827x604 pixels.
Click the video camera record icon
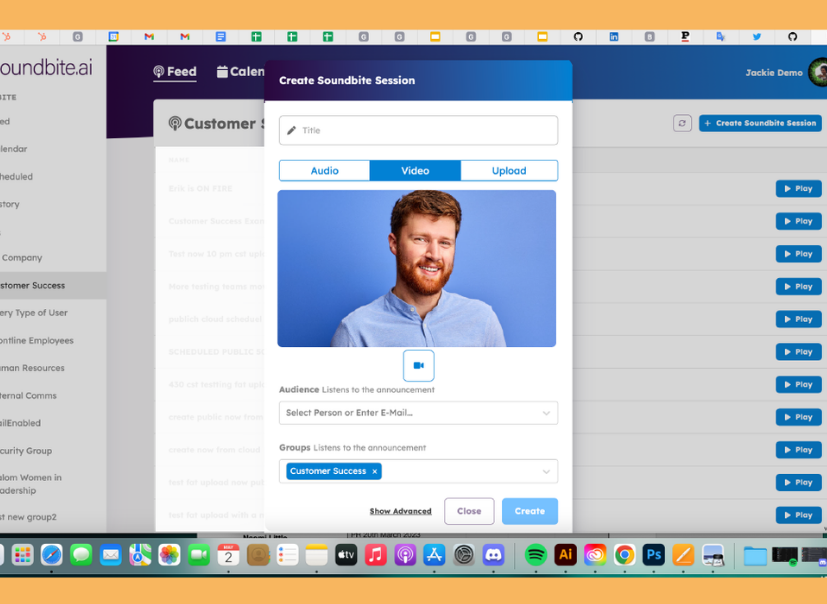(418, 366)
